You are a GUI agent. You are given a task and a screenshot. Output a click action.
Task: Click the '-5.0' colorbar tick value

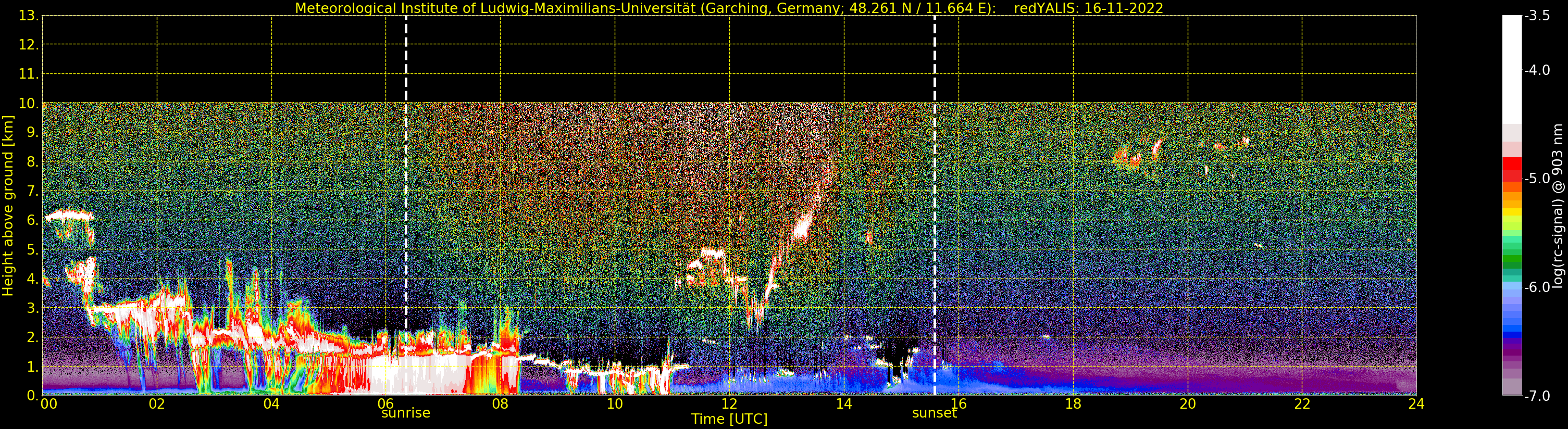pyautogui.click(x=1537, y=178)
